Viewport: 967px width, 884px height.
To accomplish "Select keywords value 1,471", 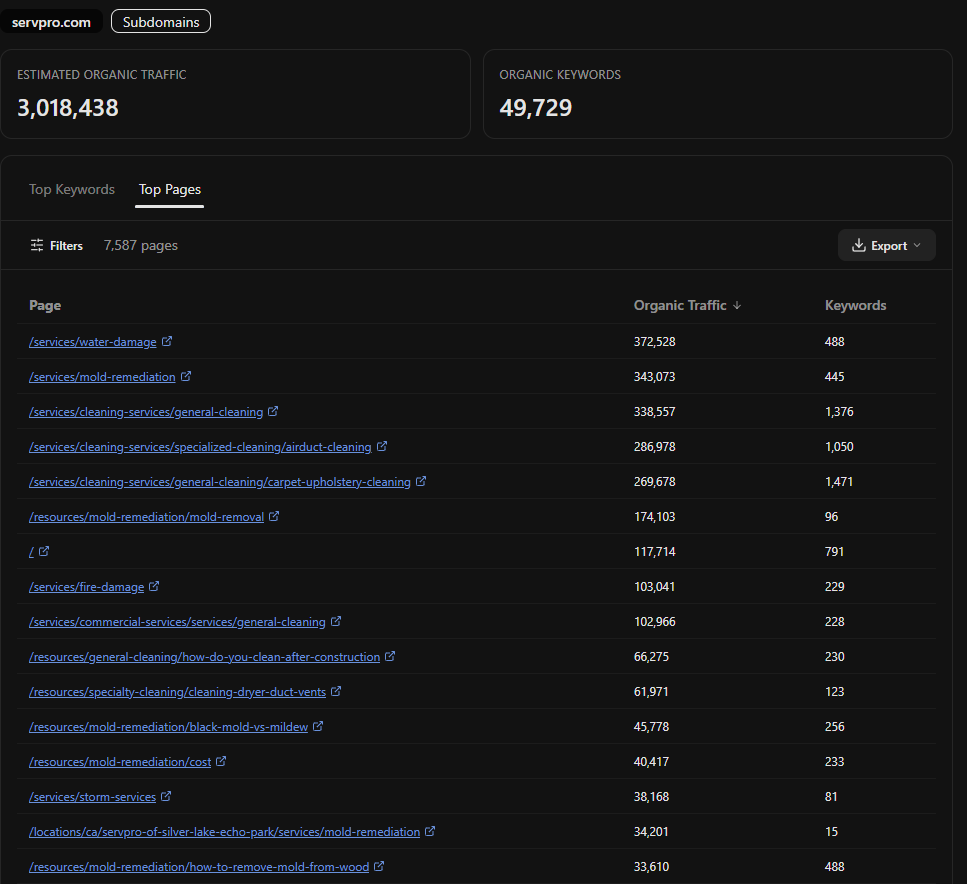I will tap(839, 482).
